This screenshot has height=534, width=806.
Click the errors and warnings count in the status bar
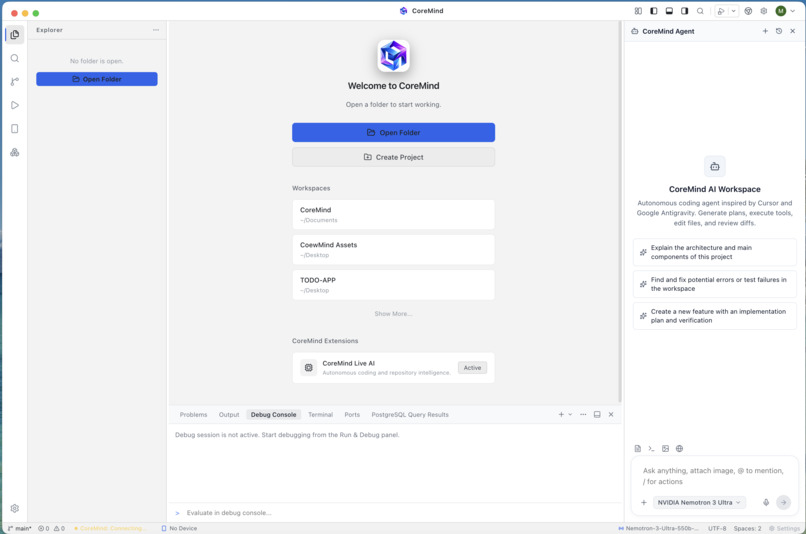coord(51,528)
